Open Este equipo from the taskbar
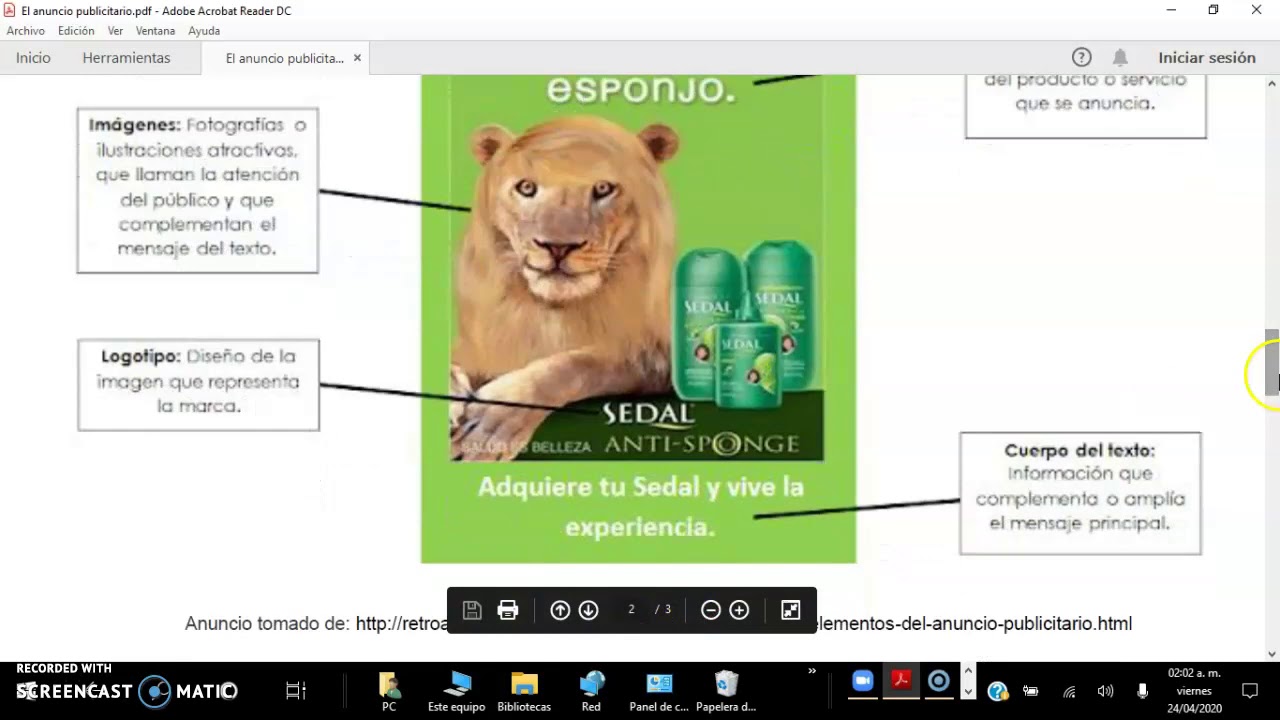 coord(456,691)
